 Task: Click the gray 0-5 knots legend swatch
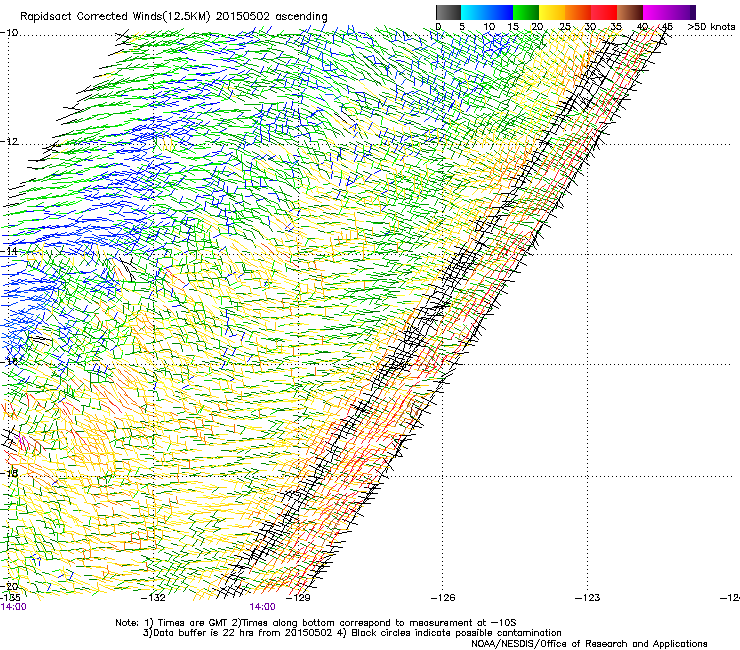[448, 12]
